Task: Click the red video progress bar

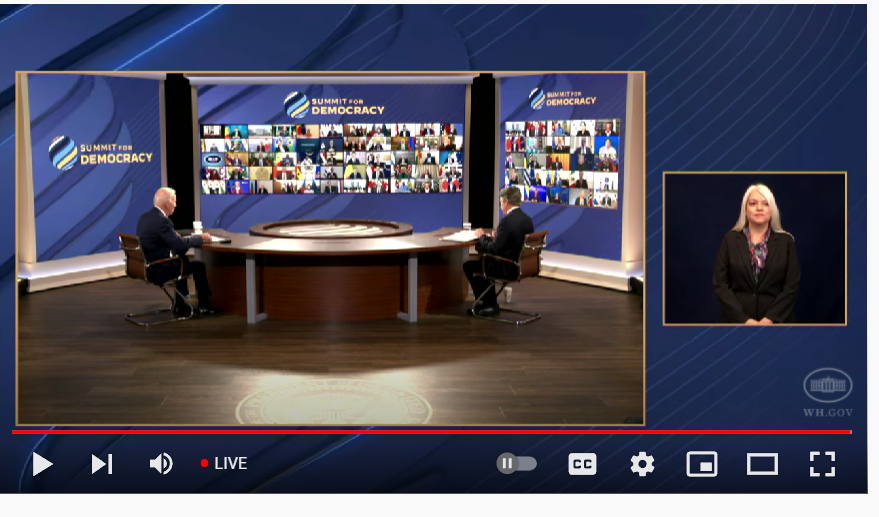Action: (x=432, y=432)
